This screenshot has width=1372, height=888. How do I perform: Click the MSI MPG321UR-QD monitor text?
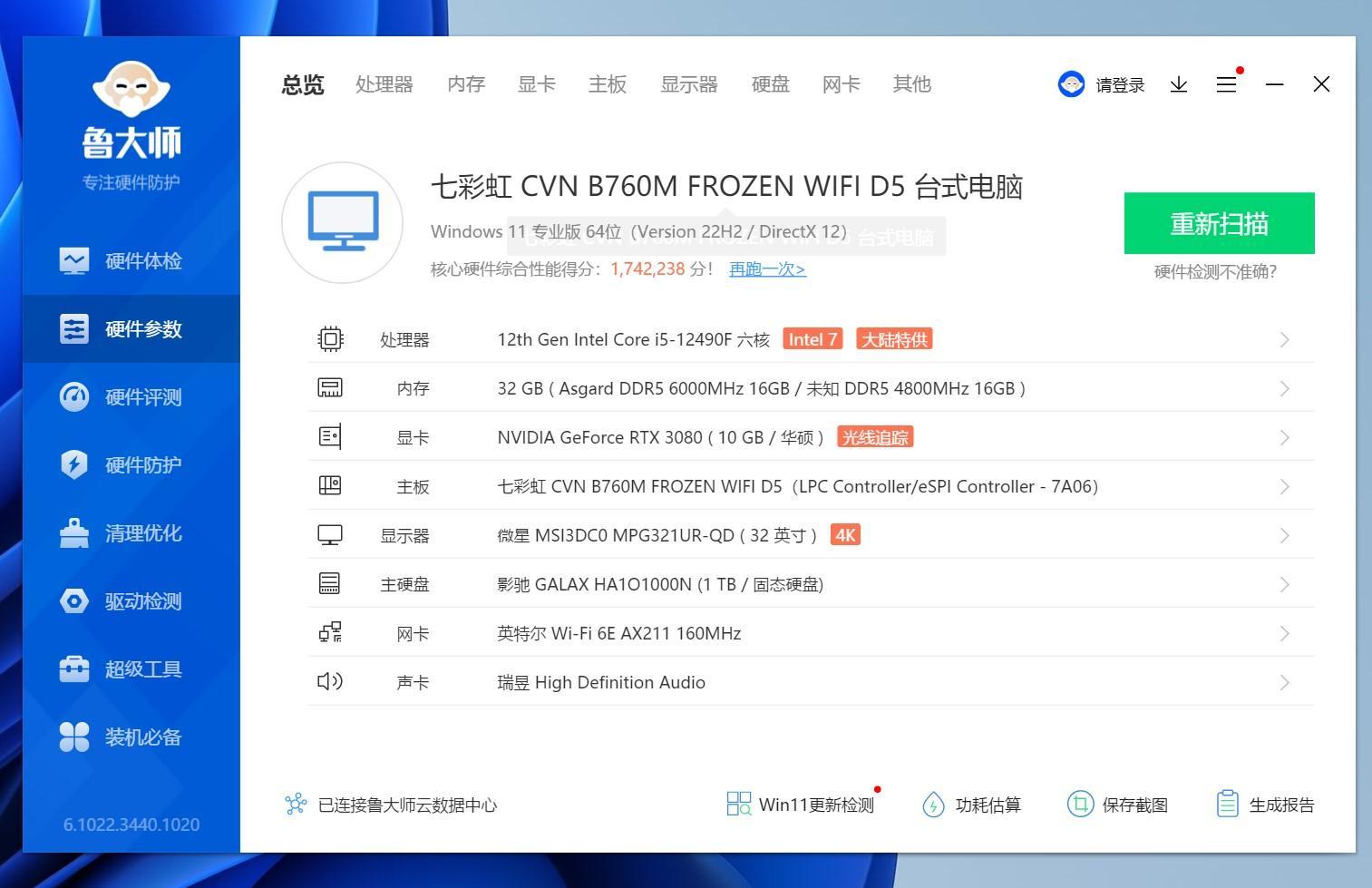coord(657,535)
